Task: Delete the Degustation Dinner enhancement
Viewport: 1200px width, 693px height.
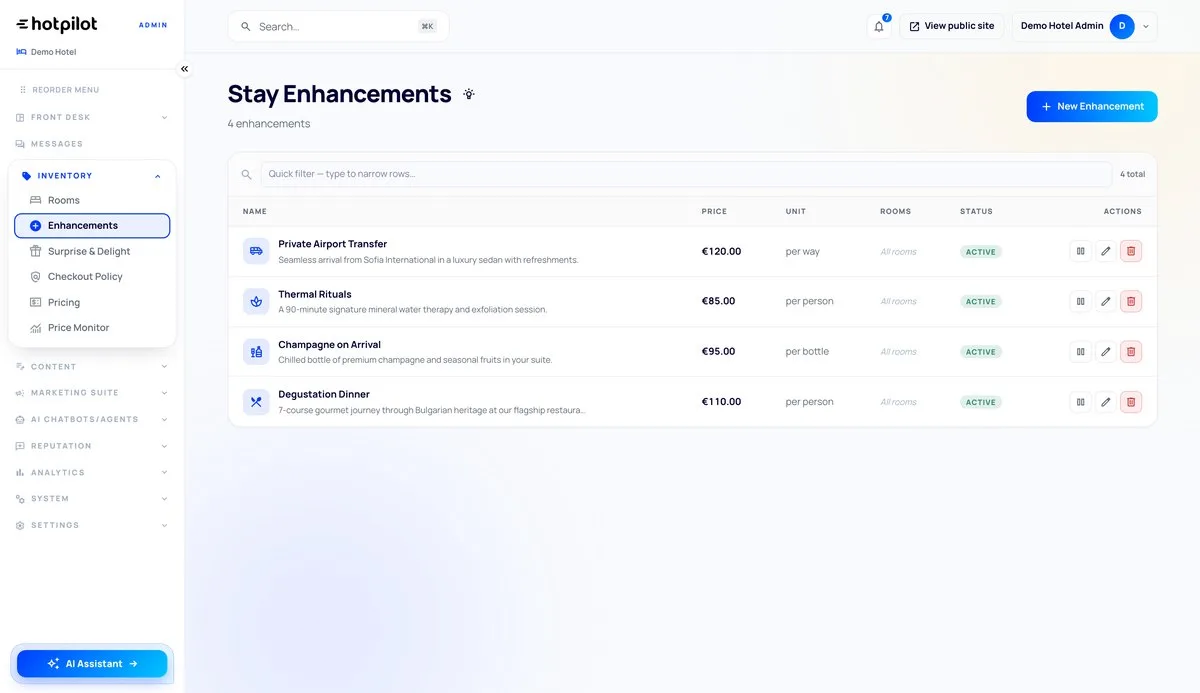Action: pyautogui.click(x=1131, y=402)
